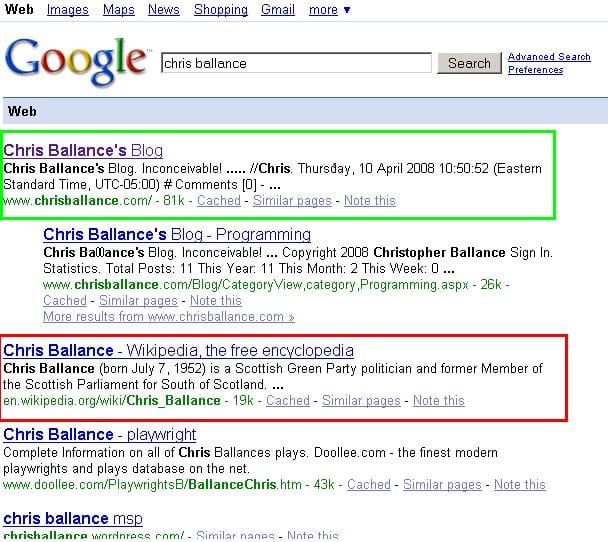Open Cached link for Programming.aspx result

(x=65, y=300)
